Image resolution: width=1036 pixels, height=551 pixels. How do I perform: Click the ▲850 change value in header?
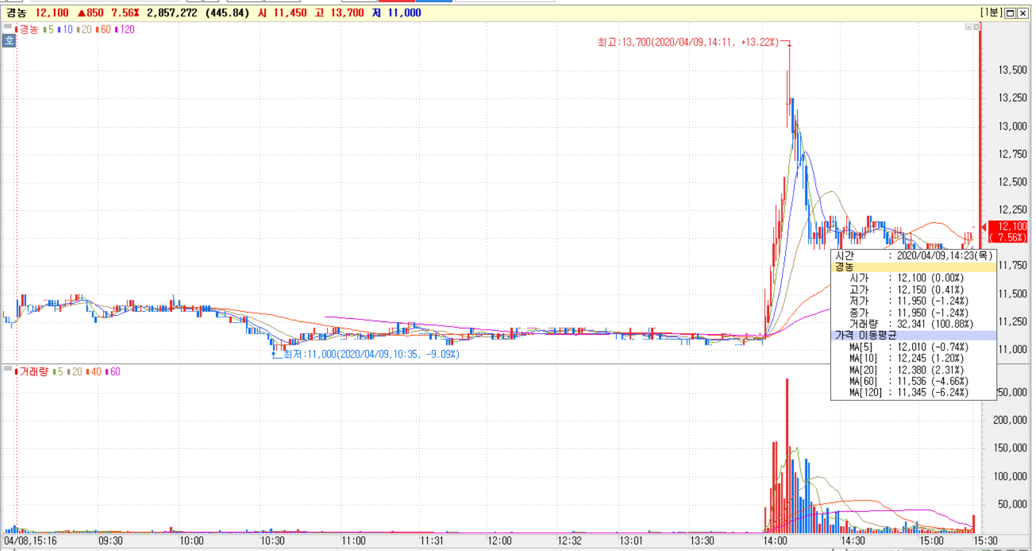(90, 13)
